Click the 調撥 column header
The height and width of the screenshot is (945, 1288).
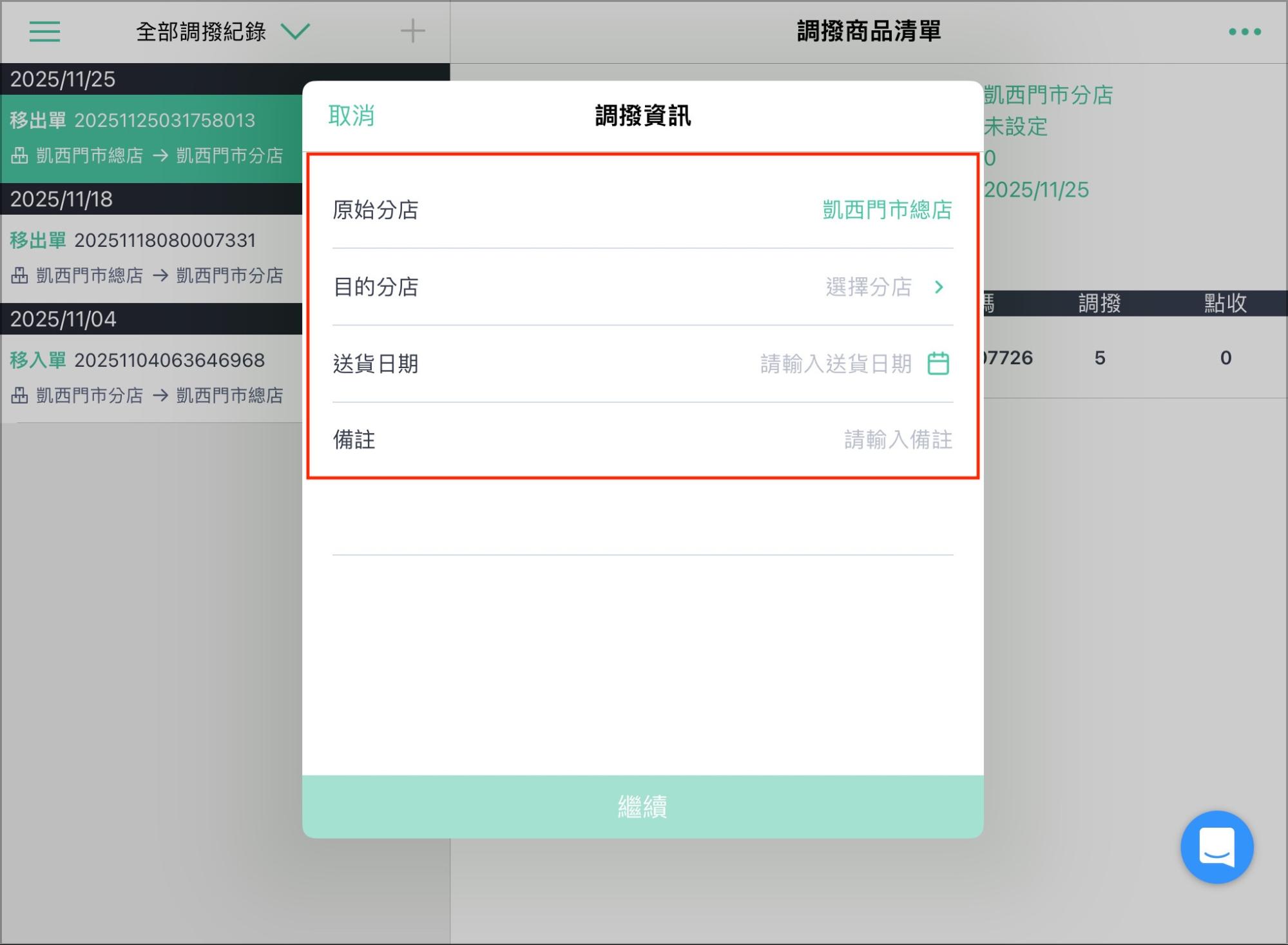point(1099,303)
